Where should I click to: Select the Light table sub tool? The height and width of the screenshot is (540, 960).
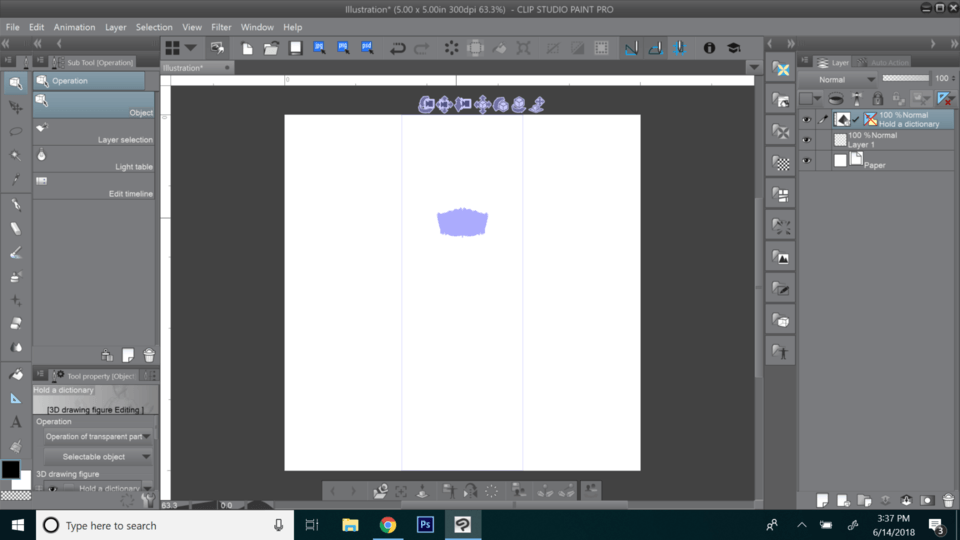[94, 160]
